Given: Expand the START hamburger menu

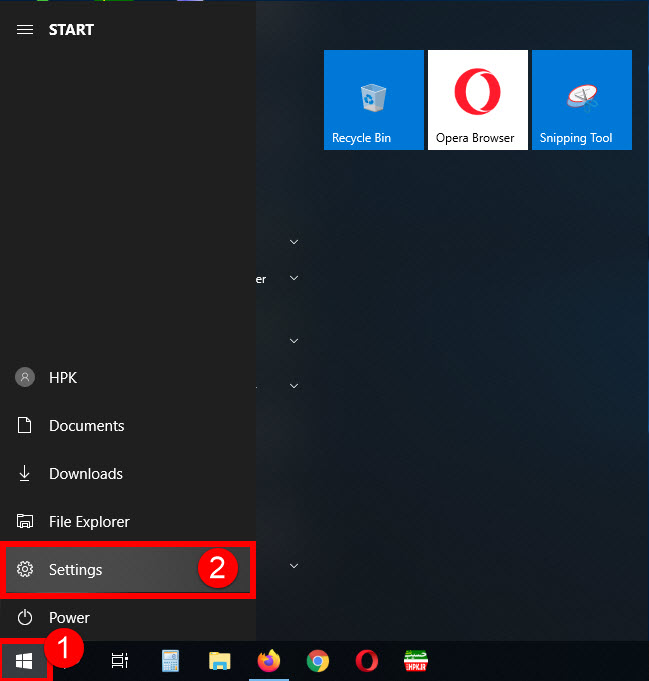Looking at the screenshot, I should click(25, 30).
